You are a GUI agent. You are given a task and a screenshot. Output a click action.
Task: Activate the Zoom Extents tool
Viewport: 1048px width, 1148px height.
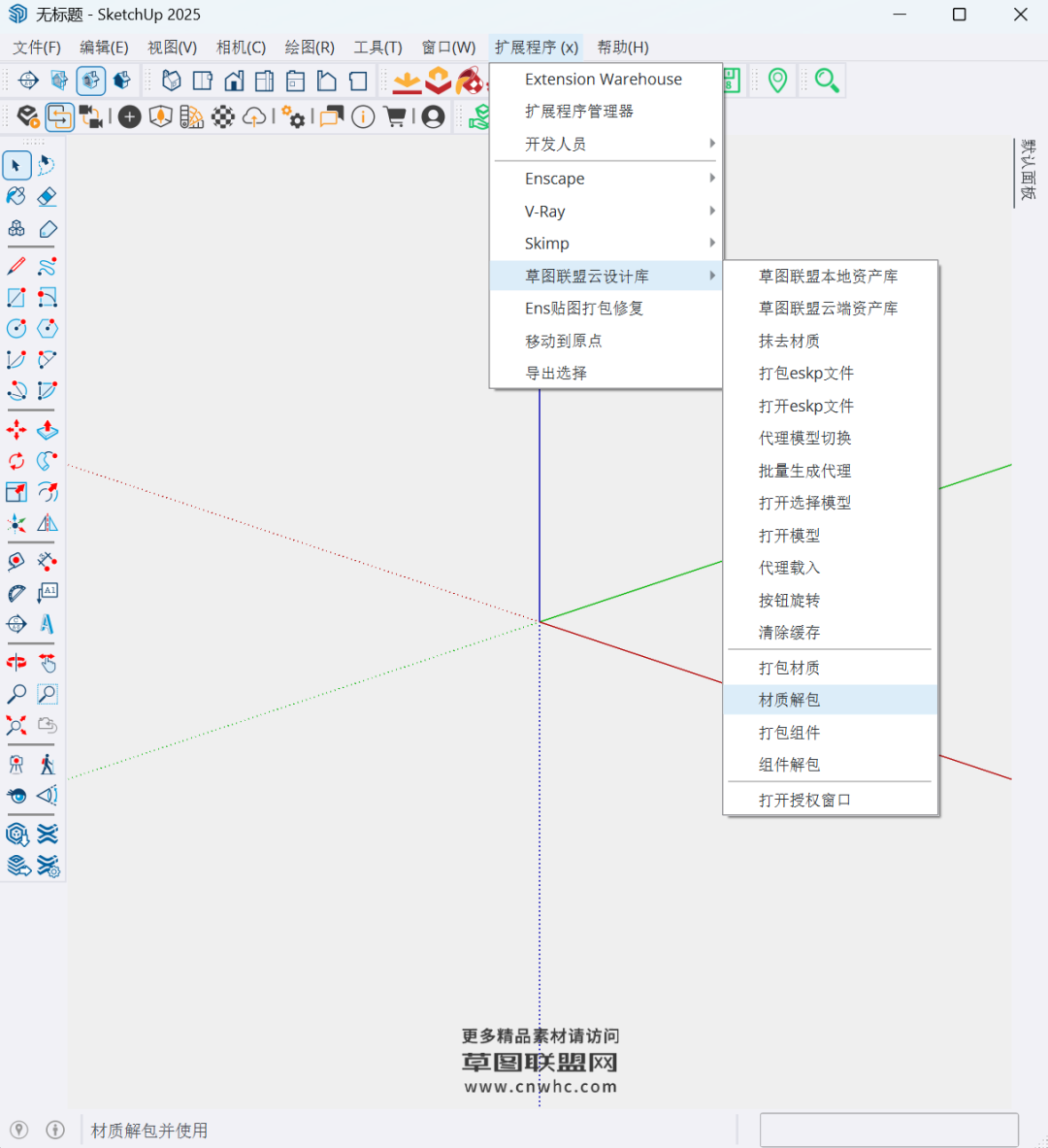[16, 725]
